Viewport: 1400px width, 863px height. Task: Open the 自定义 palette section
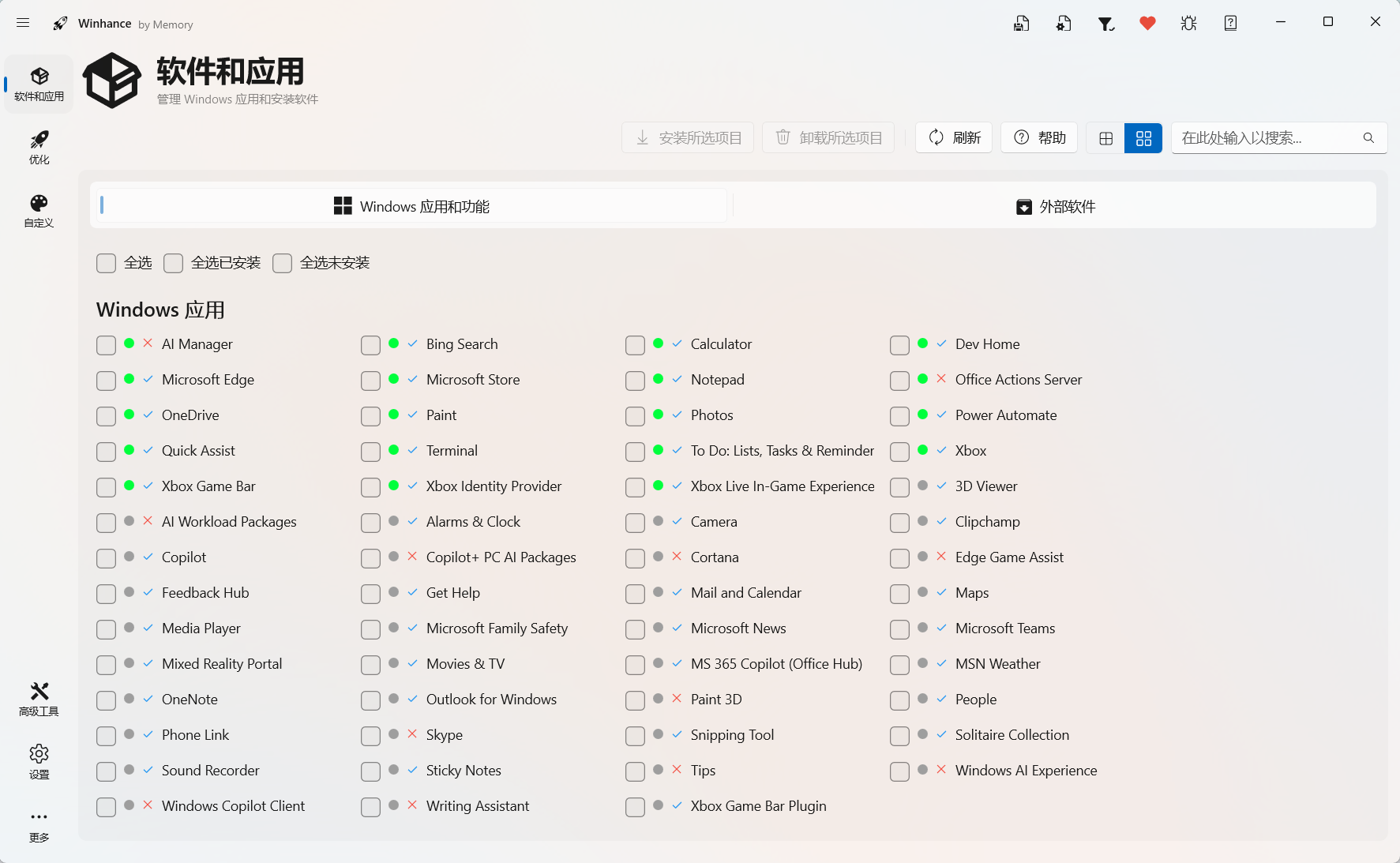point(39,211)
